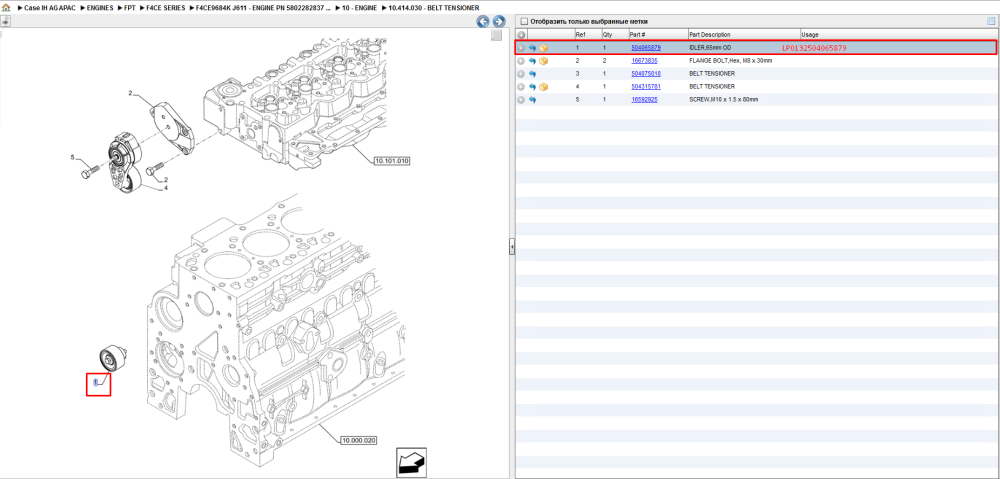Open 10.414.030 - BELT TENSIONER breadcrumb

coord(433,8)
